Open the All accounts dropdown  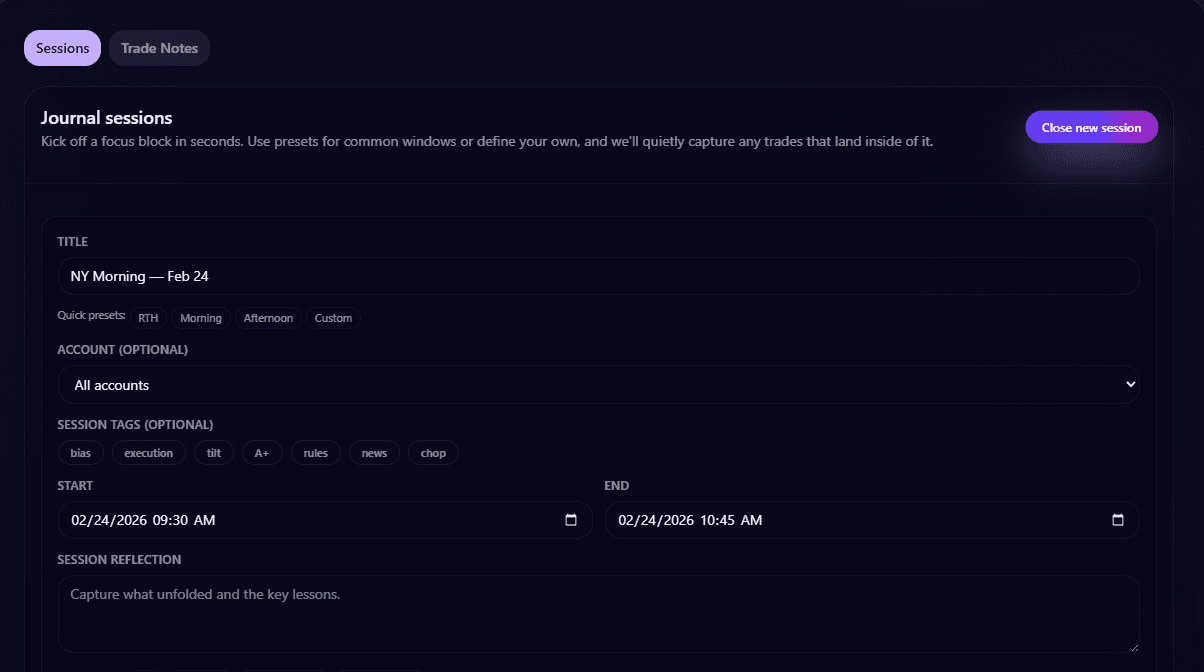(x=600, y=385)
